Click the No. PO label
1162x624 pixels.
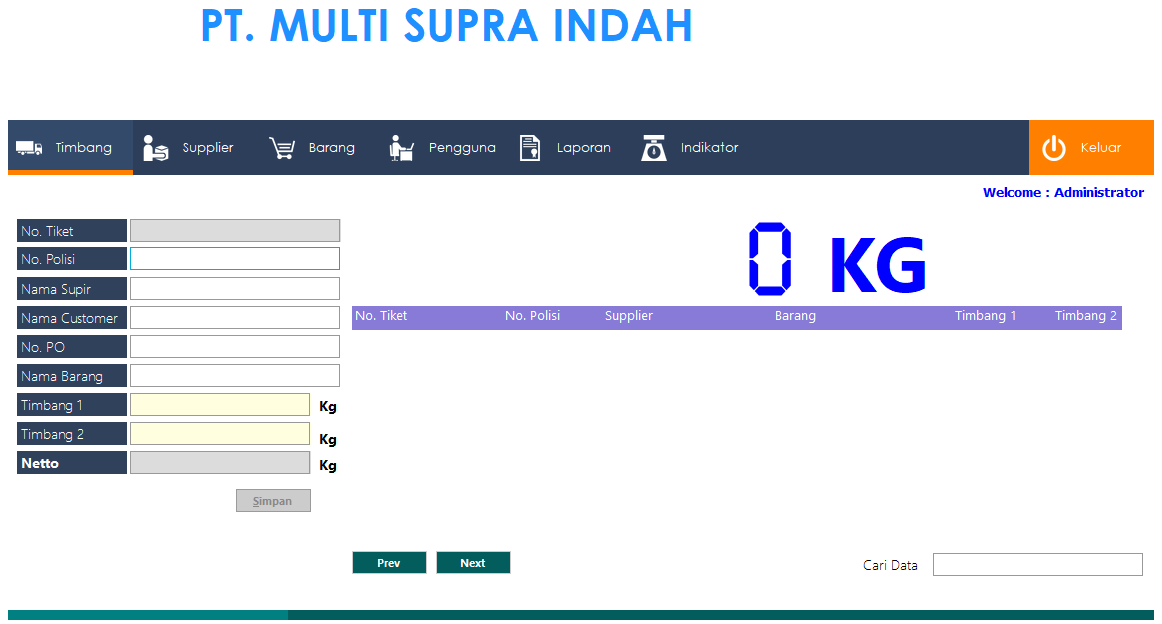tap(72, 347)
